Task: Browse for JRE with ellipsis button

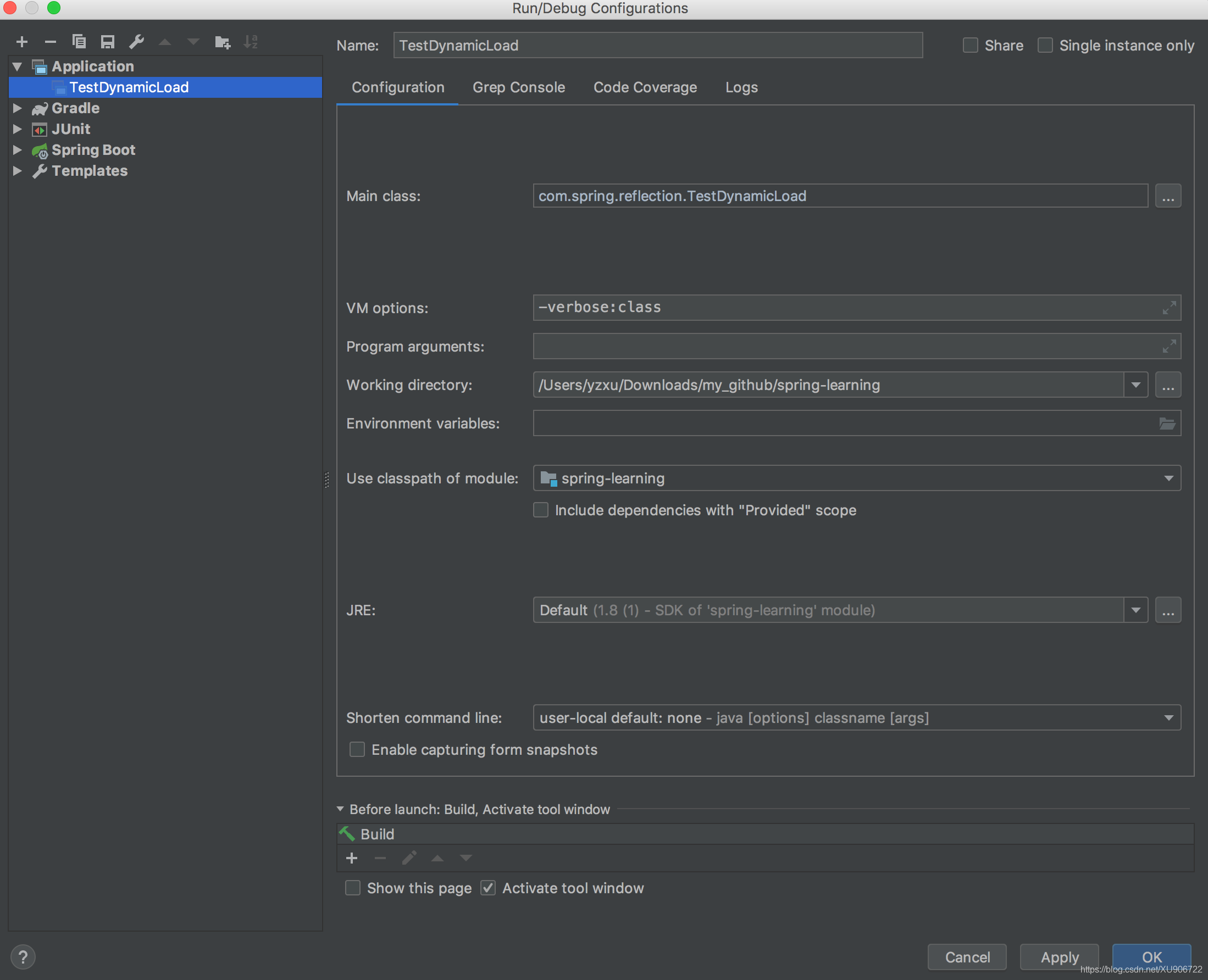Action: [x=1168, y=610]
